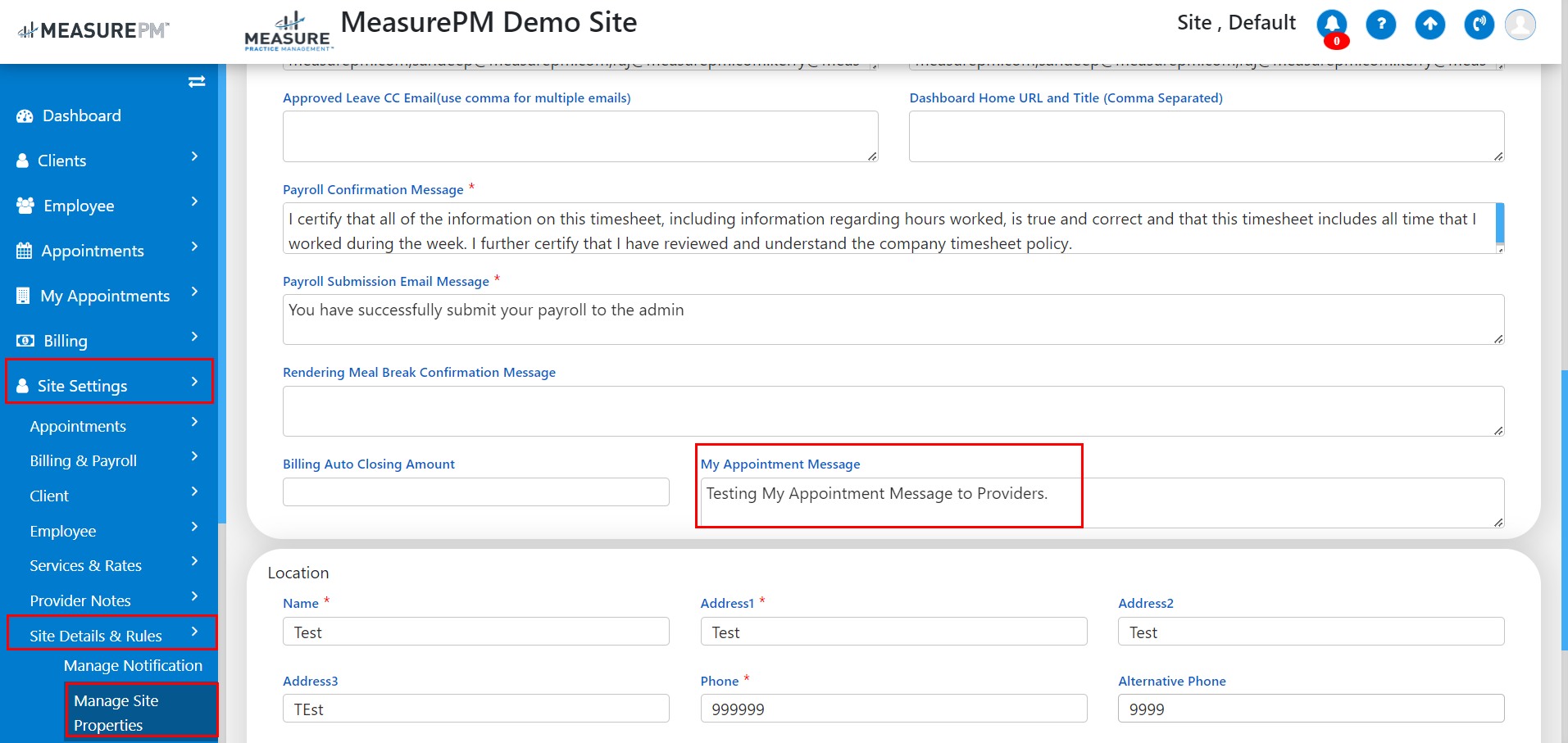
Task: Expand Billing & Payroll submenu chevron
Action: tap(194, 456)
